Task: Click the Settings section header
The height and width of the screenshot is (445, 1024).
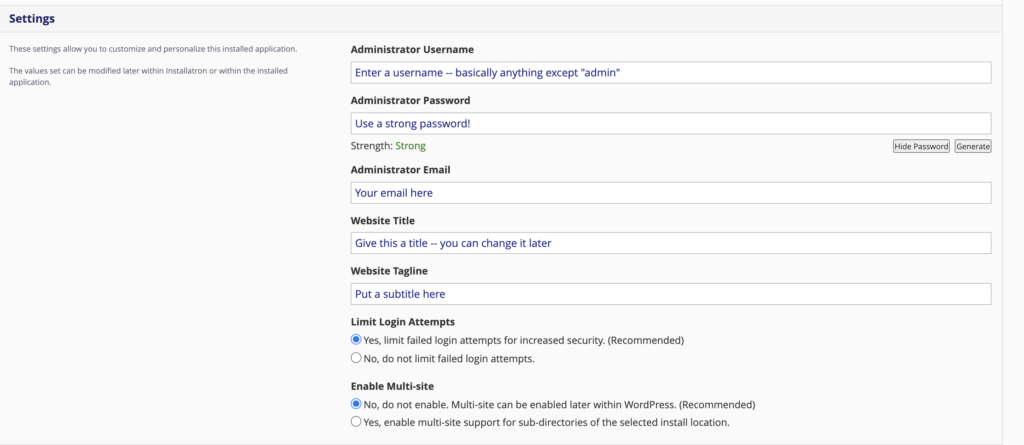Action: tap(32, 19)
